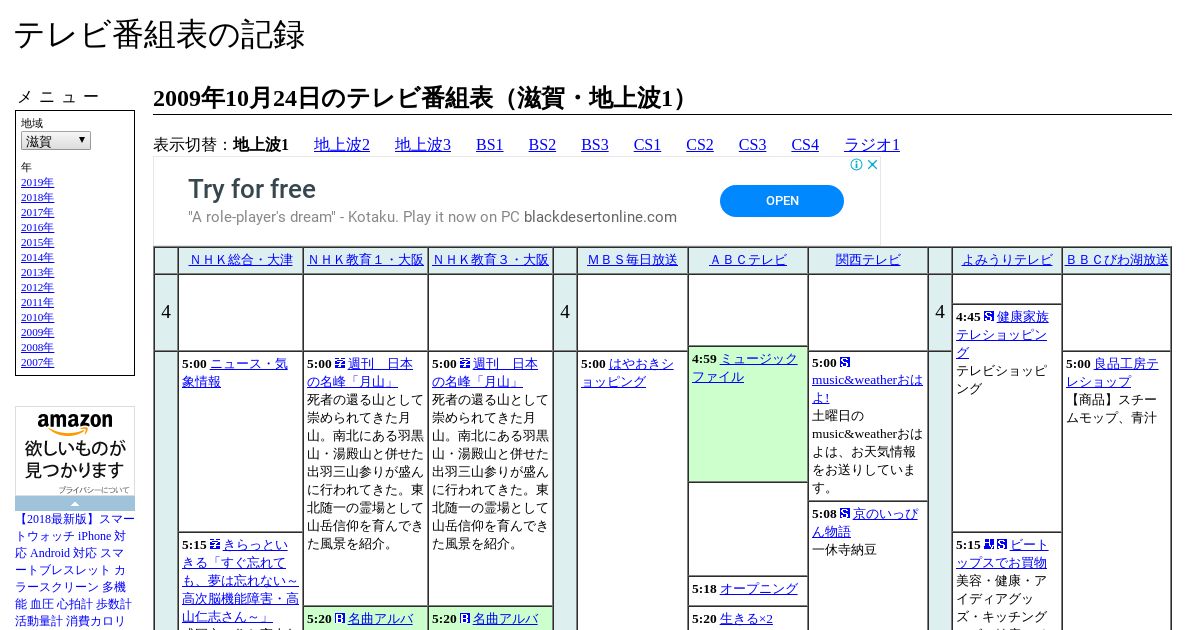Switch to CS2 listings

tap(700, 145)
